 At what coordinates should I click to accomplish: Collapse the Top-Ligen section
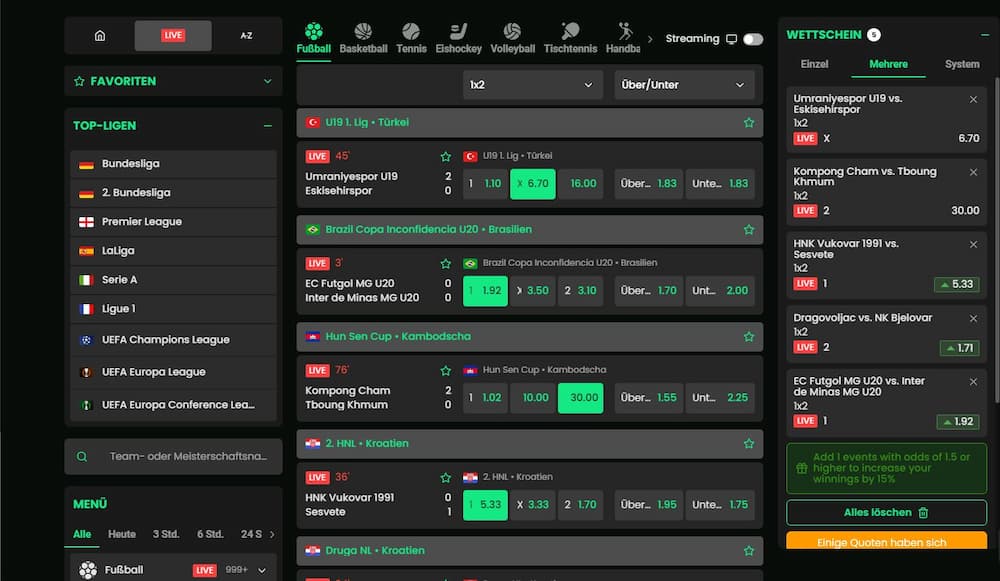click(268, 125)
